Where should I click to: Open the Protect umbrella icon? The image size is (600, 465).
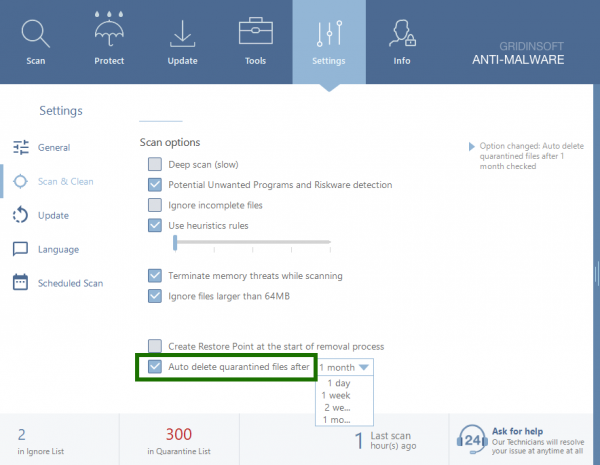point(109,29)
